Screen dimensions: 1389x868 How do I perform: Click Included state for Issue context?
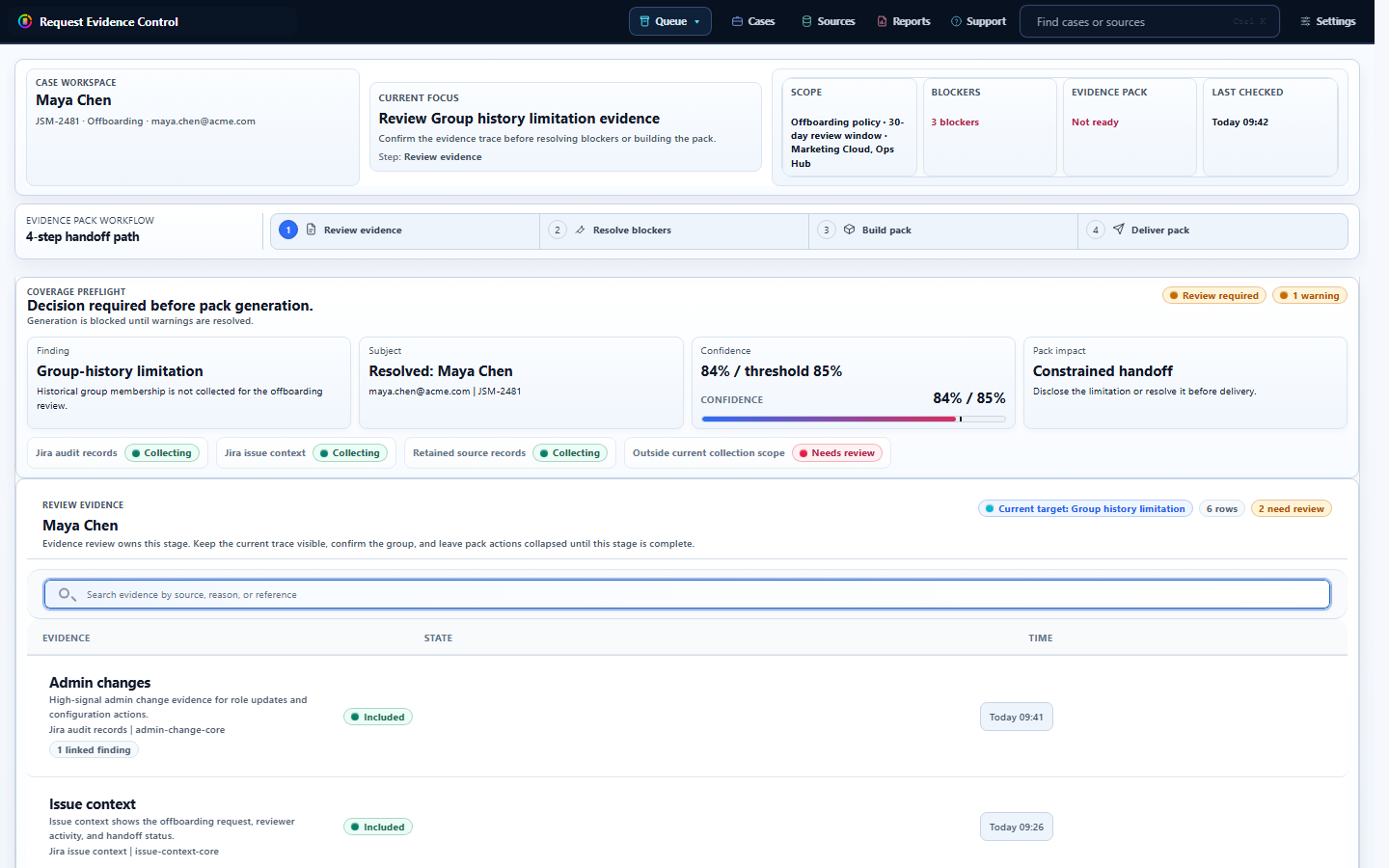[378, 827]
